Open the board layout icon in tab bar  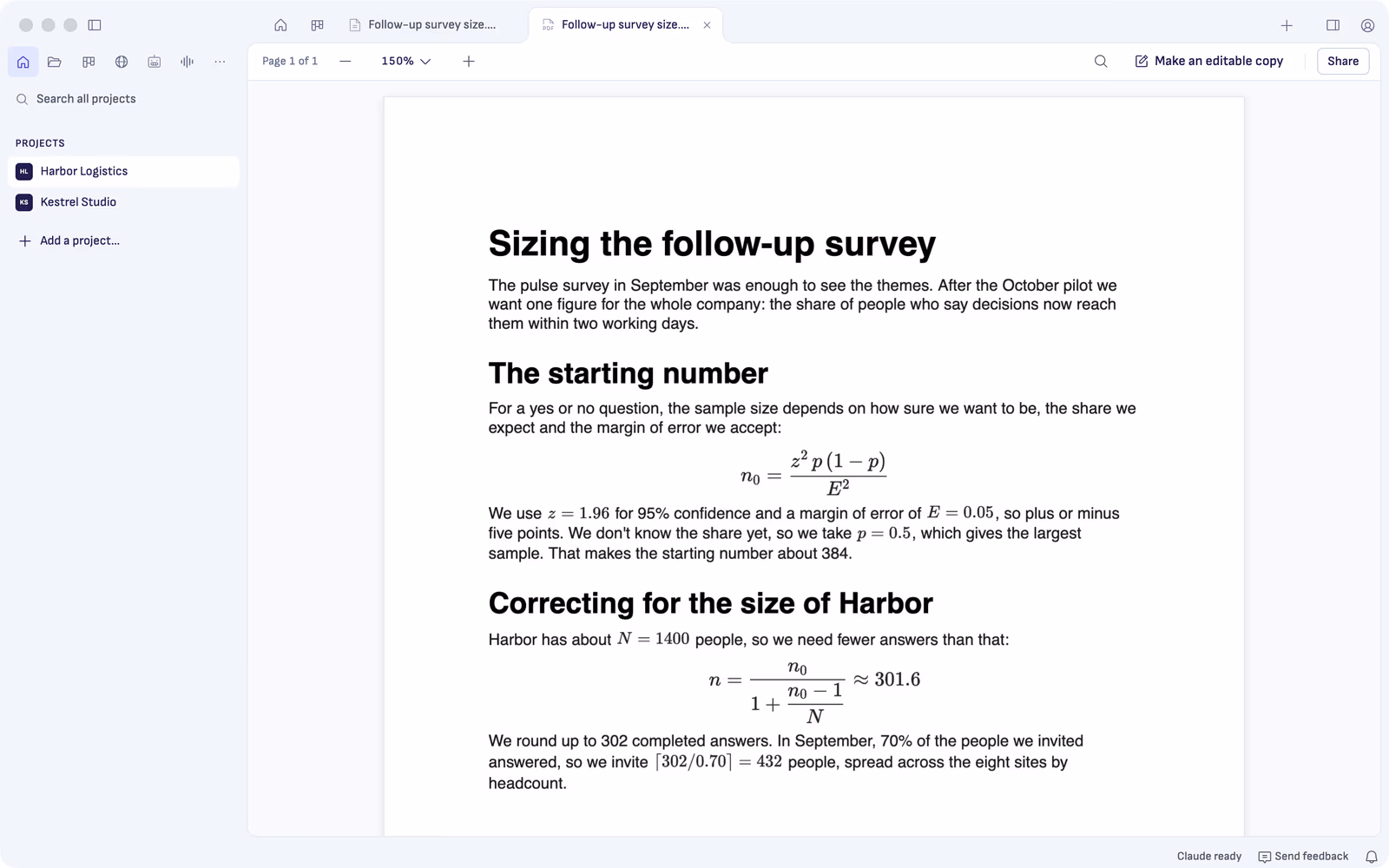pyautogui.click(x=317, y=25)
